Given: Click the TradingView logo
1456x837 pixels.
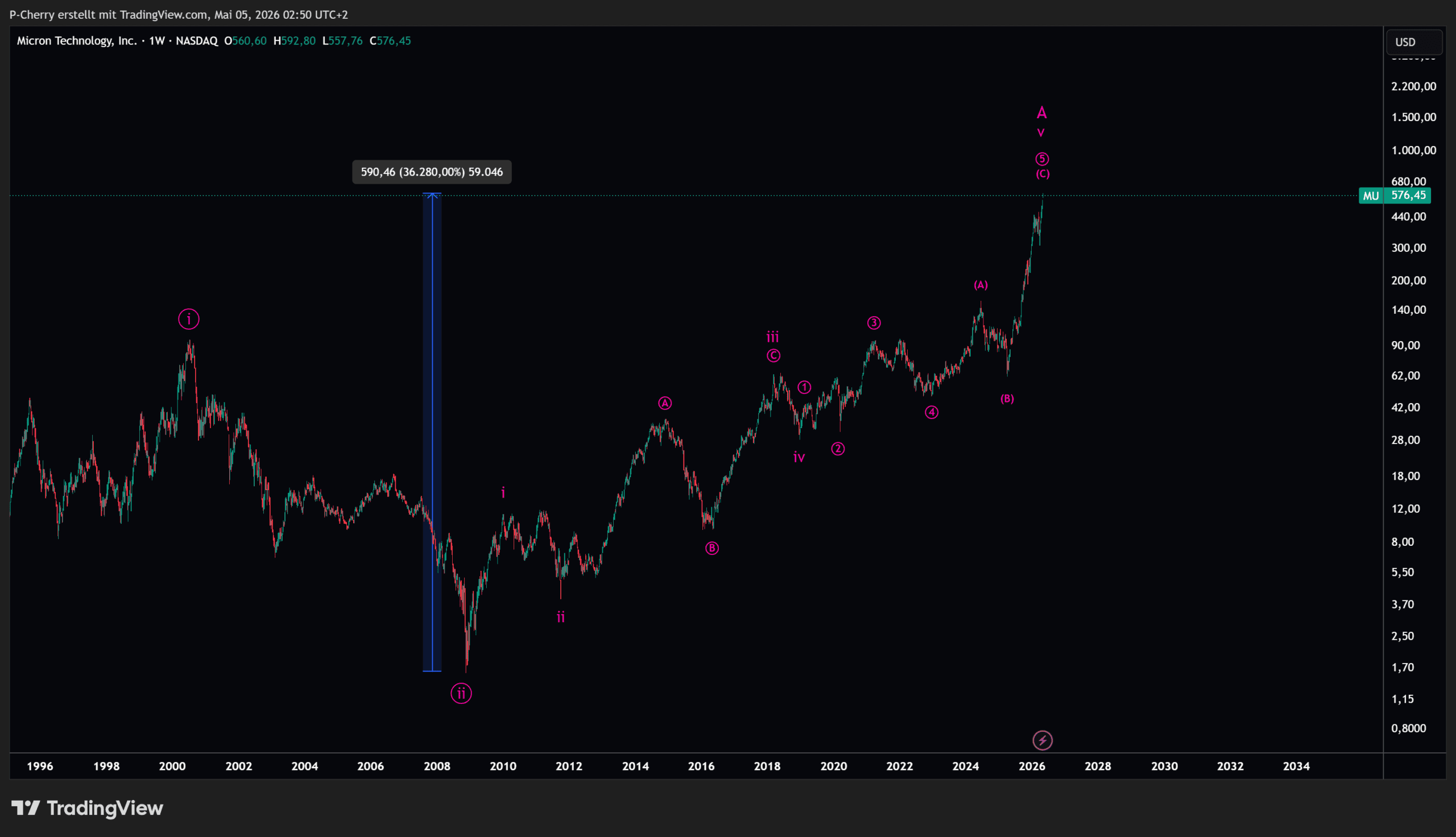Looking at the screenshot, I should [x=88, y=808].
